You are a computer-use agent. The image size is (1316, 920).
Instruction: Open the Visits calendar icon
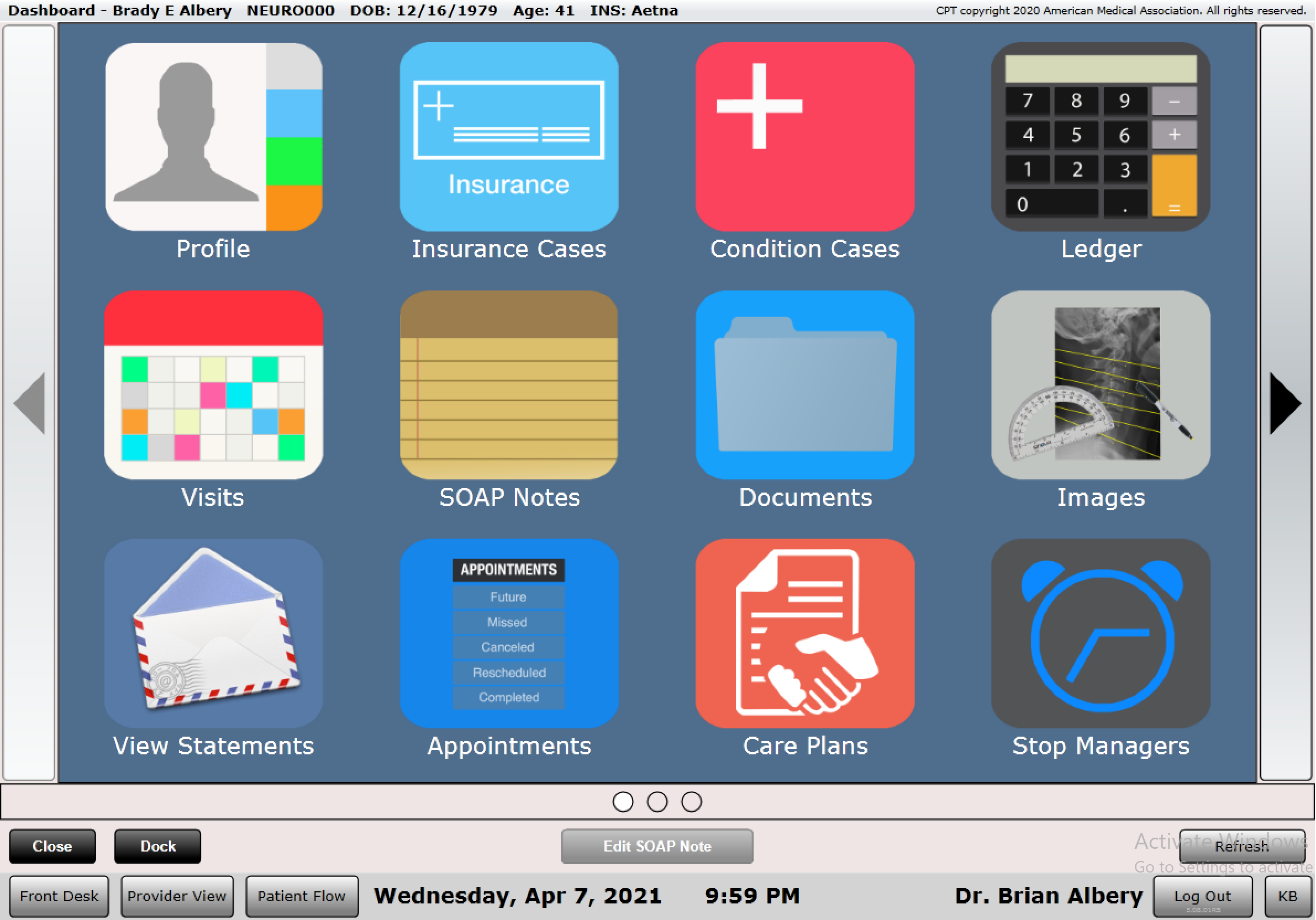(x=213, y=385)
